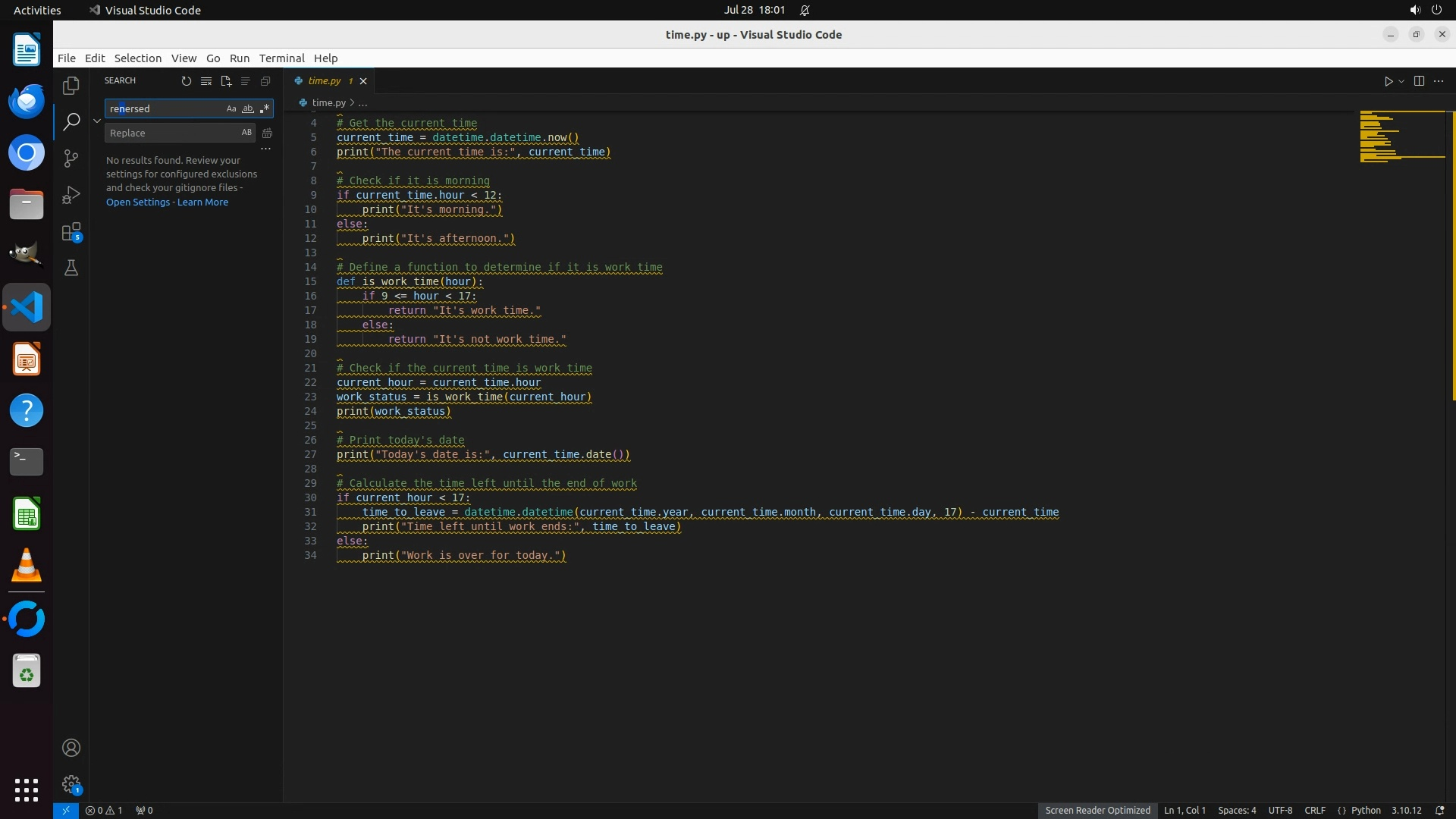The height and width of the screenshot is (819, 1456).
Task: Open Testing flask icon
Action: point(71,268)
